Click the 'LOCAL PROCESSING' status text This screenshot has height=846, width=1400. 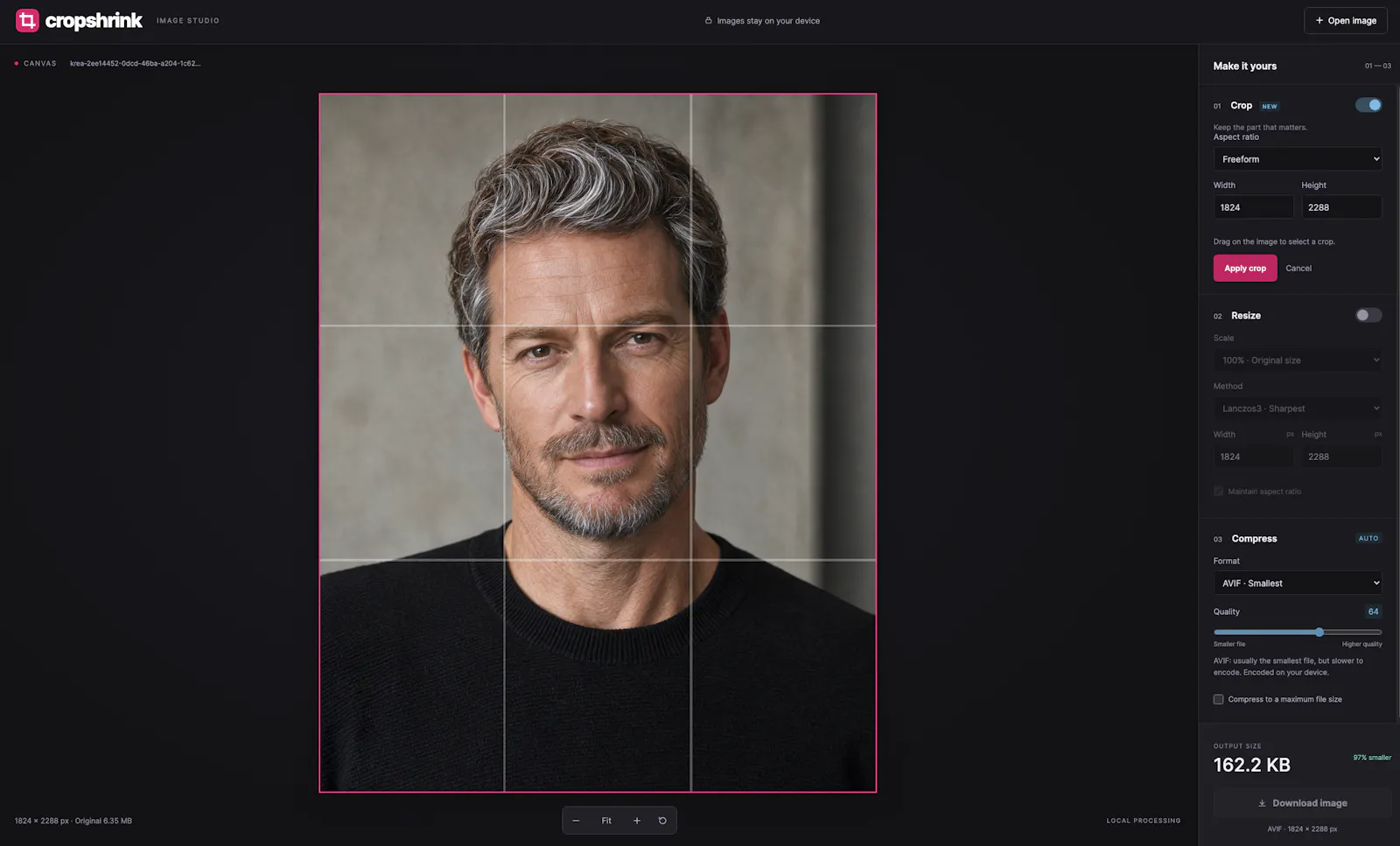pyautogui.click(x=1144, y=821)
